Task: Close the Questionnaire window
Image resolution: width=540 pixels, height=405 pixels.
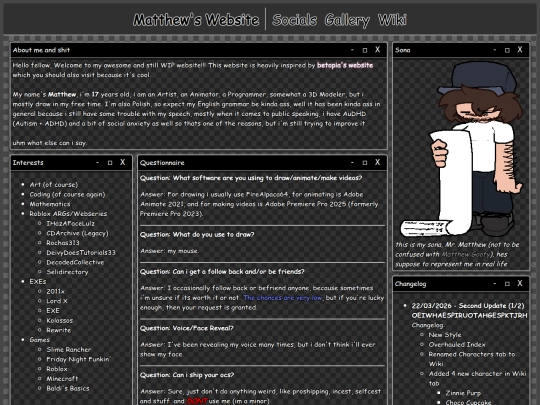Action: 377,163
